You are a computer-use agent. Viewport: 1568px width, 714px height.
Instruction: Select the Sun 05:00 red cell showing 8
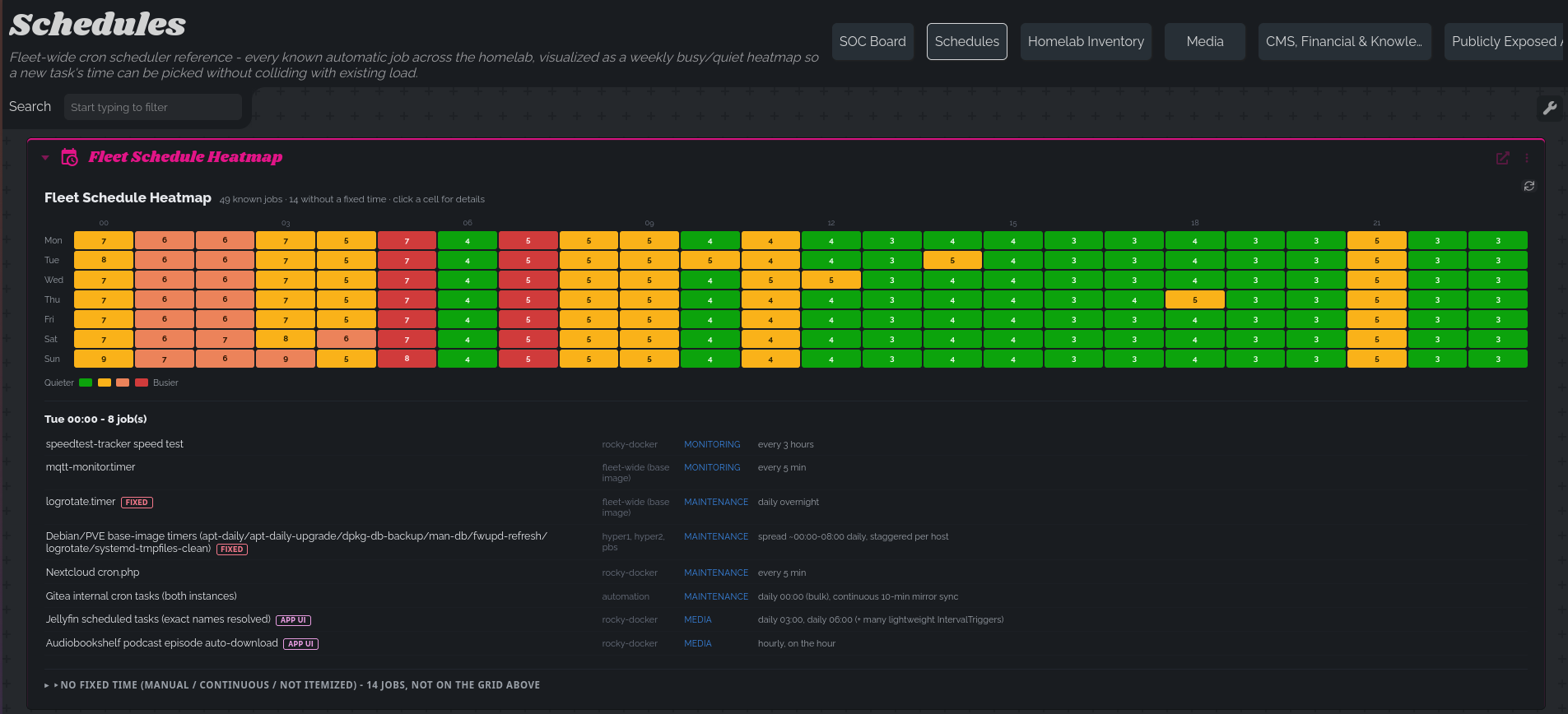click(x=407, y=359)
